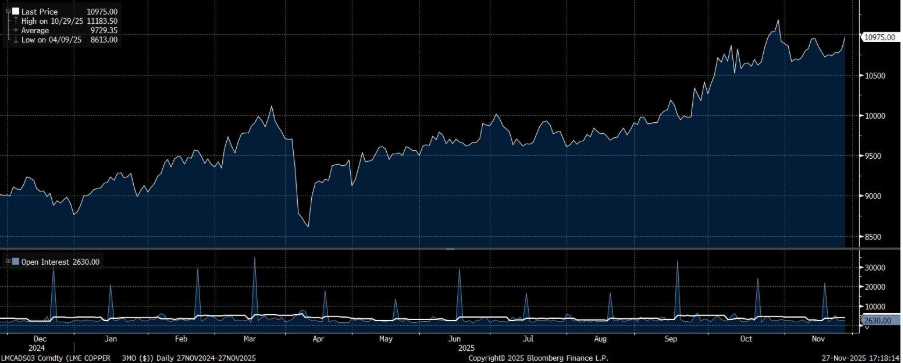Screen dimensions: 903x363
Task: Click the Jul month label on time axis
Action: tap(528, 339)
